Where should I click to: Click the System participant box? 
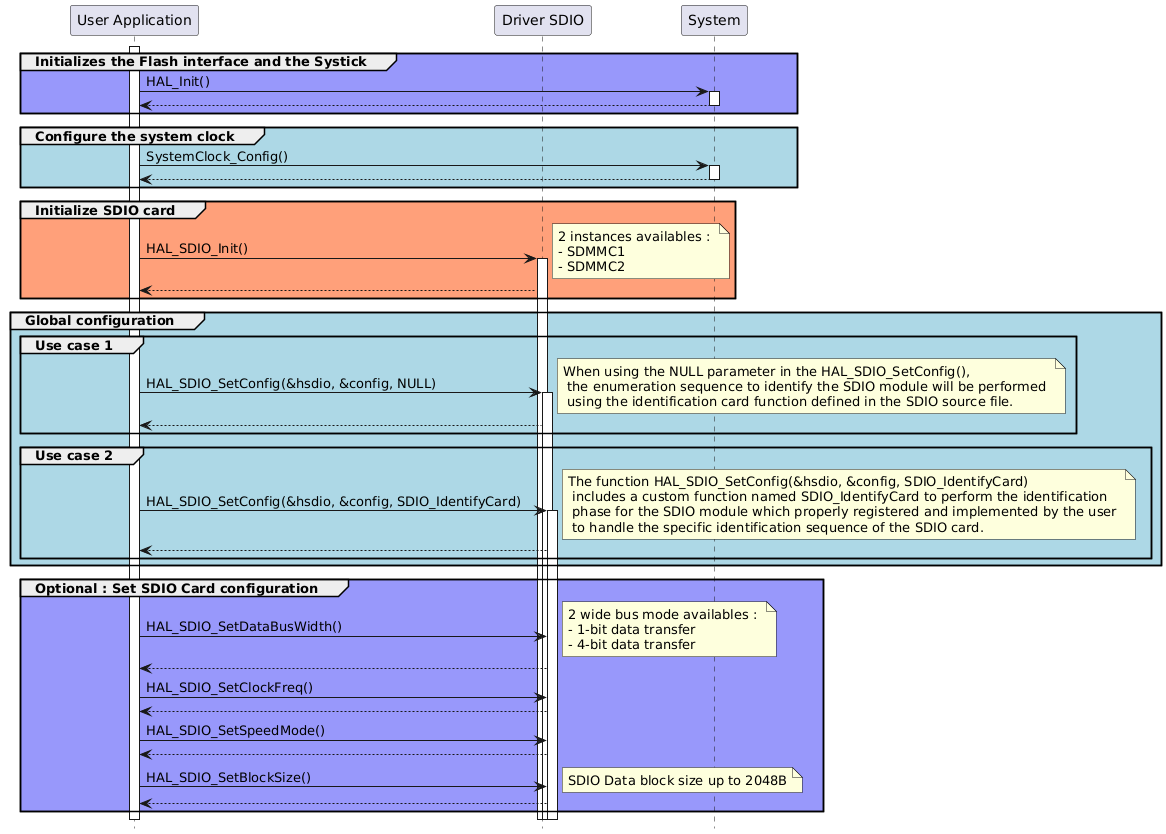(714, 20)
